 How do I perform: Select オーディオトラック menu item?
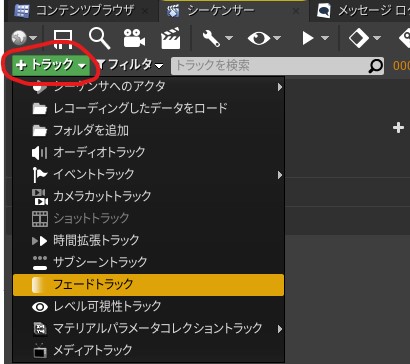point(148,152)
